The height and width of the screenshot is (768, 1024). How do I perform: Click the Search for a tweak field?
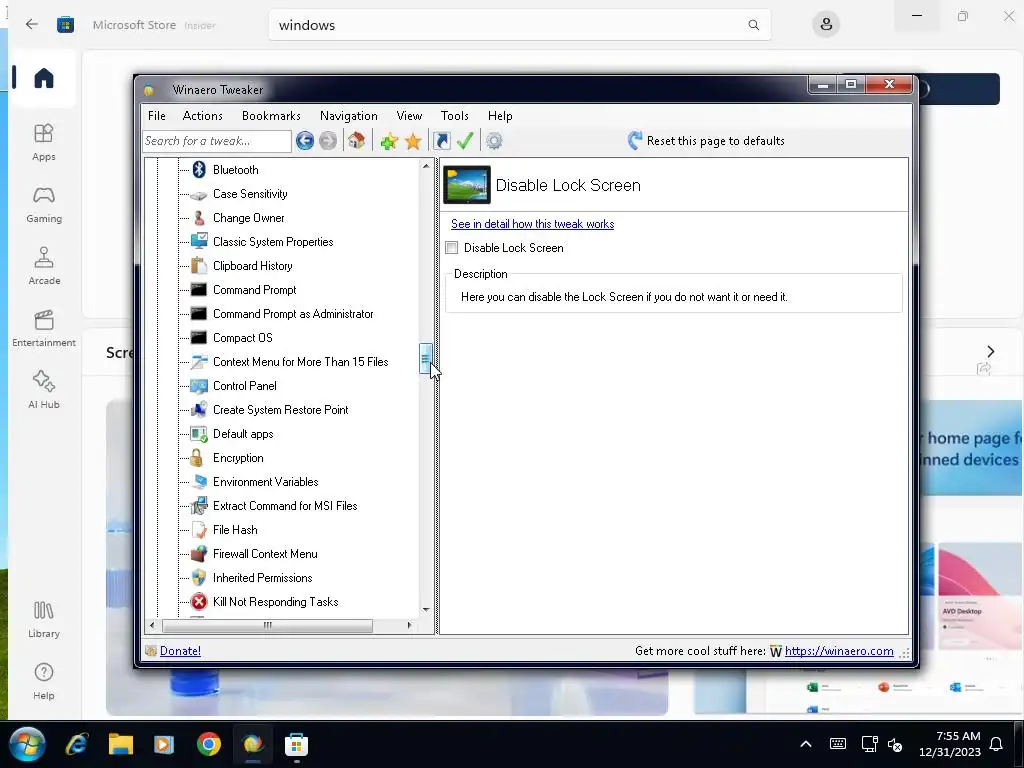[x=216, y=141]
